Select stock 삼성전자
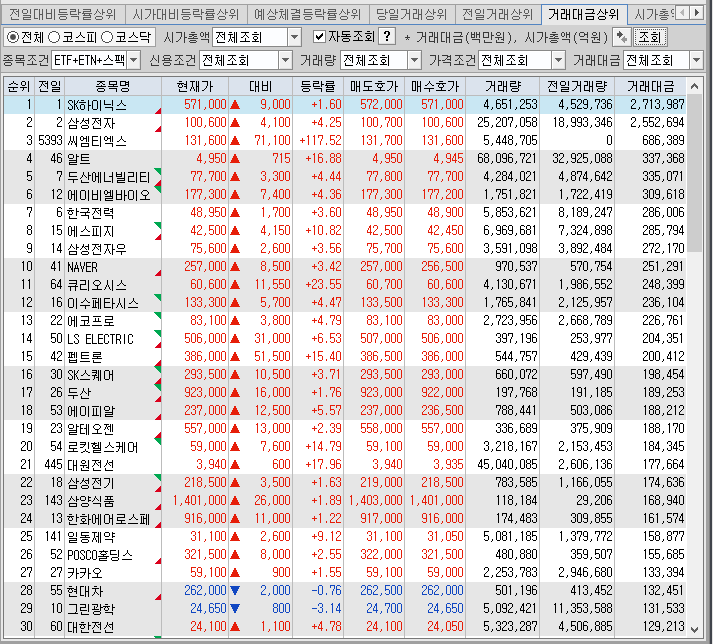This screenshot has height=644, width=713. tap(91, 123)
